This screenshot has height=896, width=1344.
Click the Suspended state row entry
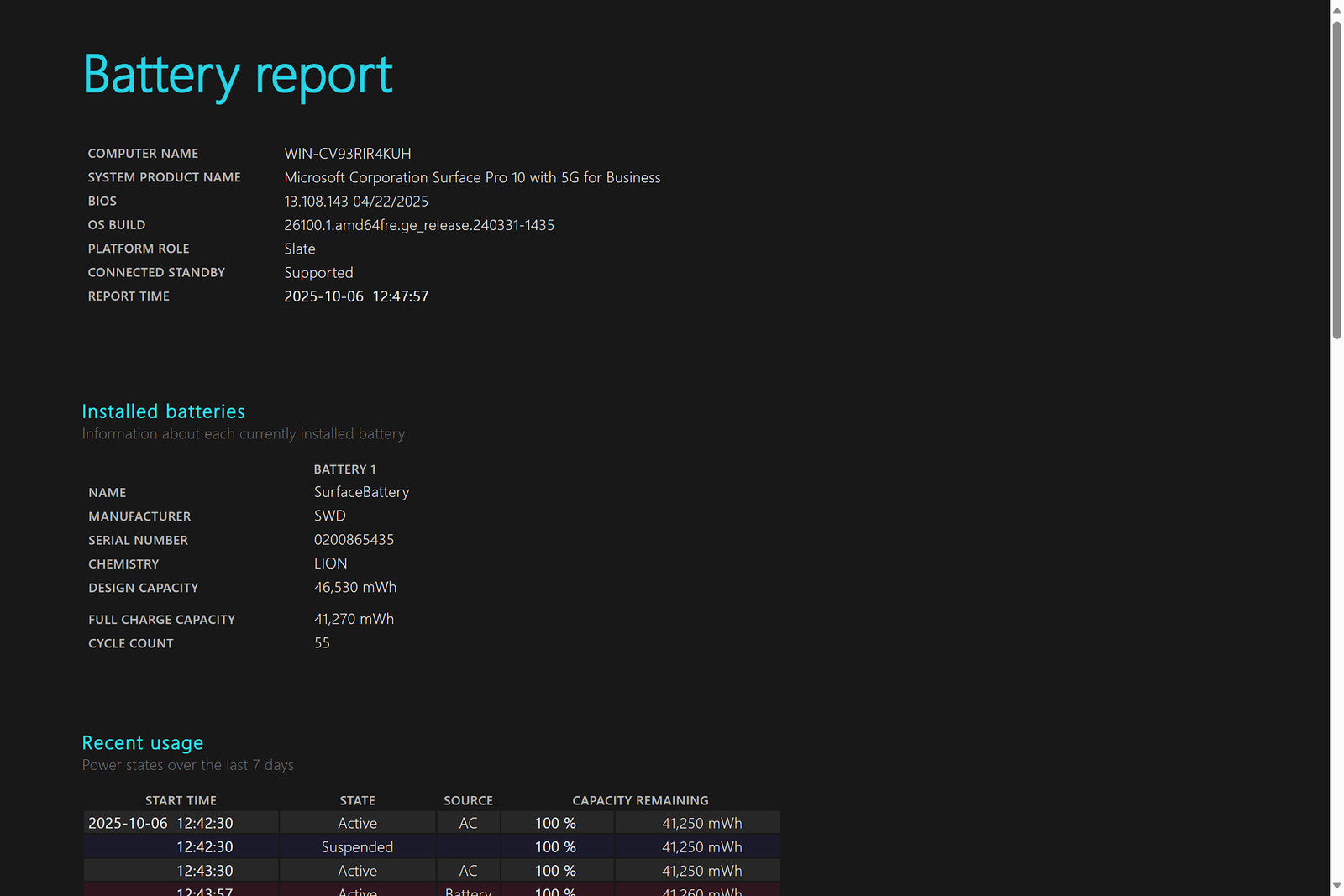(x=357, y=847)
